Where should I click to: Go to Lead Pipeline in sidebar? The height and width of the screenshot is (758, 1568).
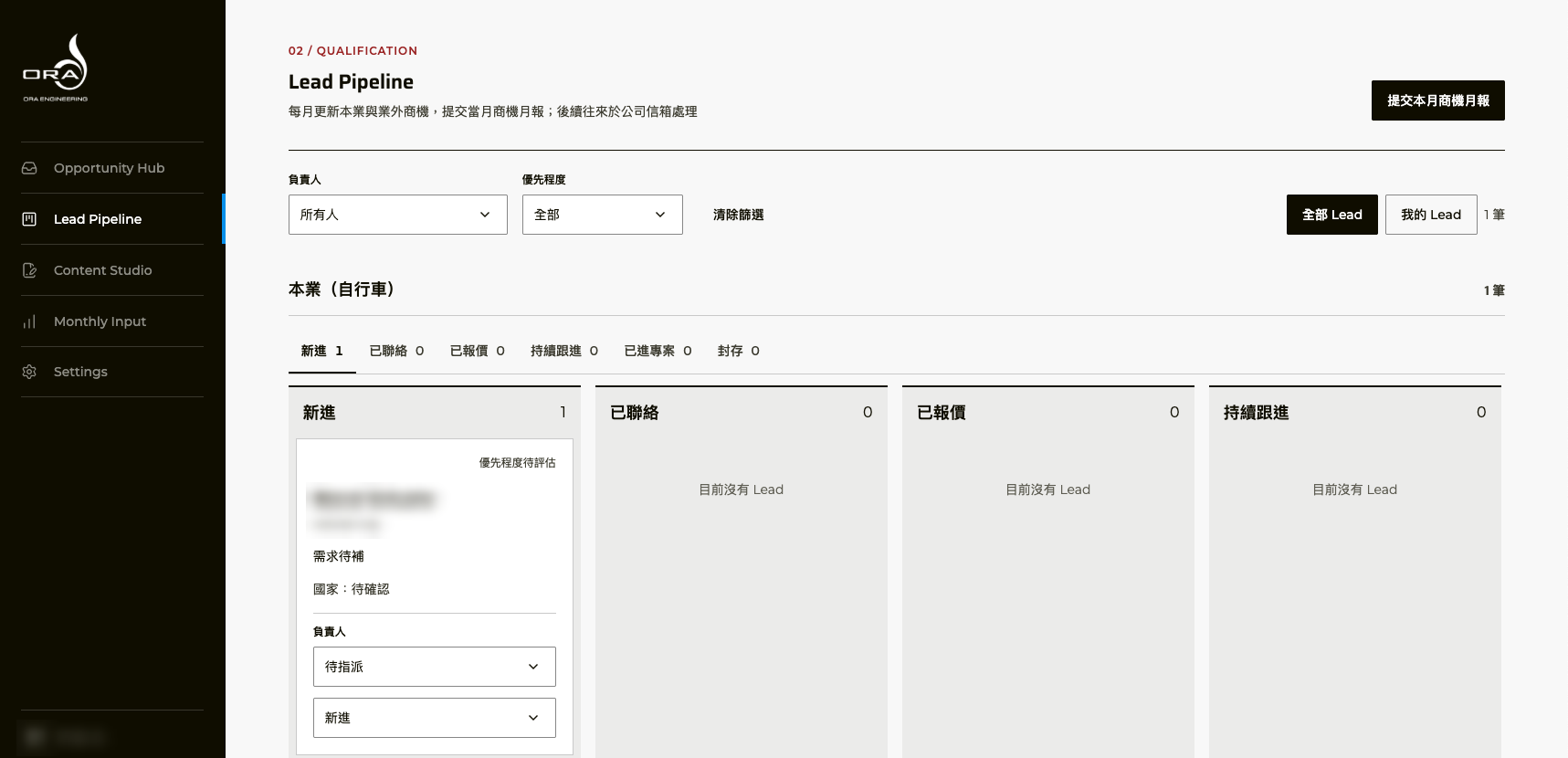click(112, 219)
